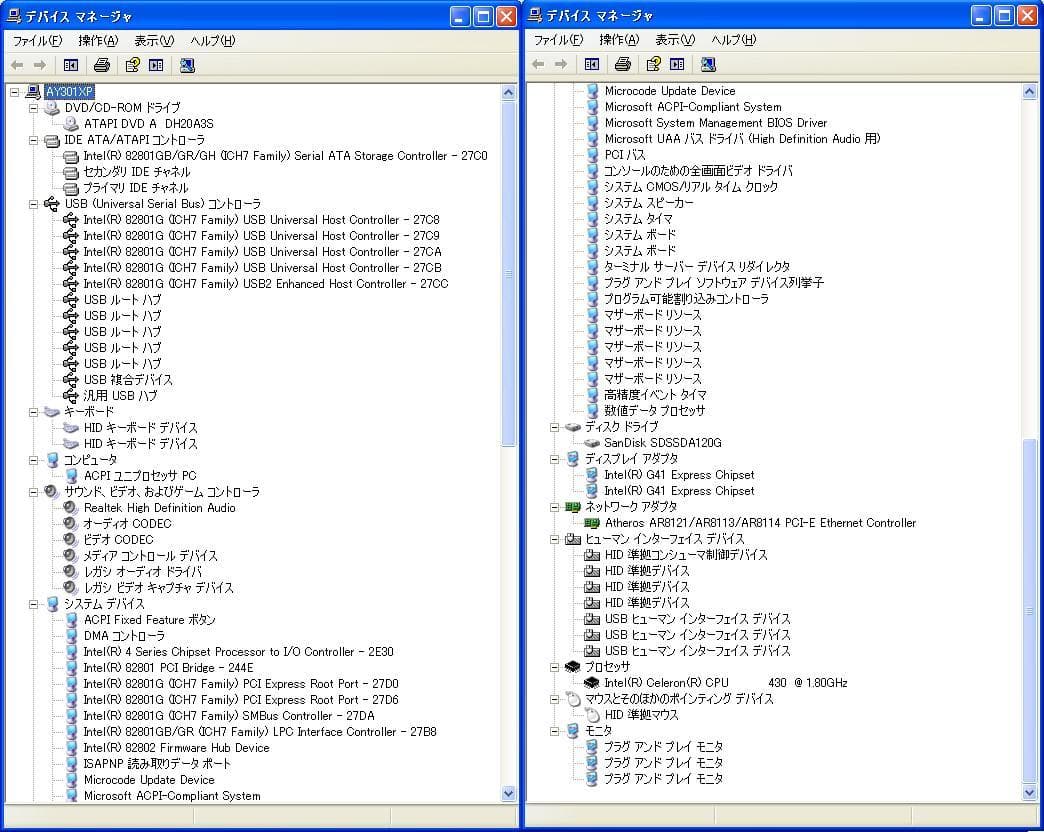Open the 表示(V) menu
This screenshot has width=1044, height=832.
point(151,40)
